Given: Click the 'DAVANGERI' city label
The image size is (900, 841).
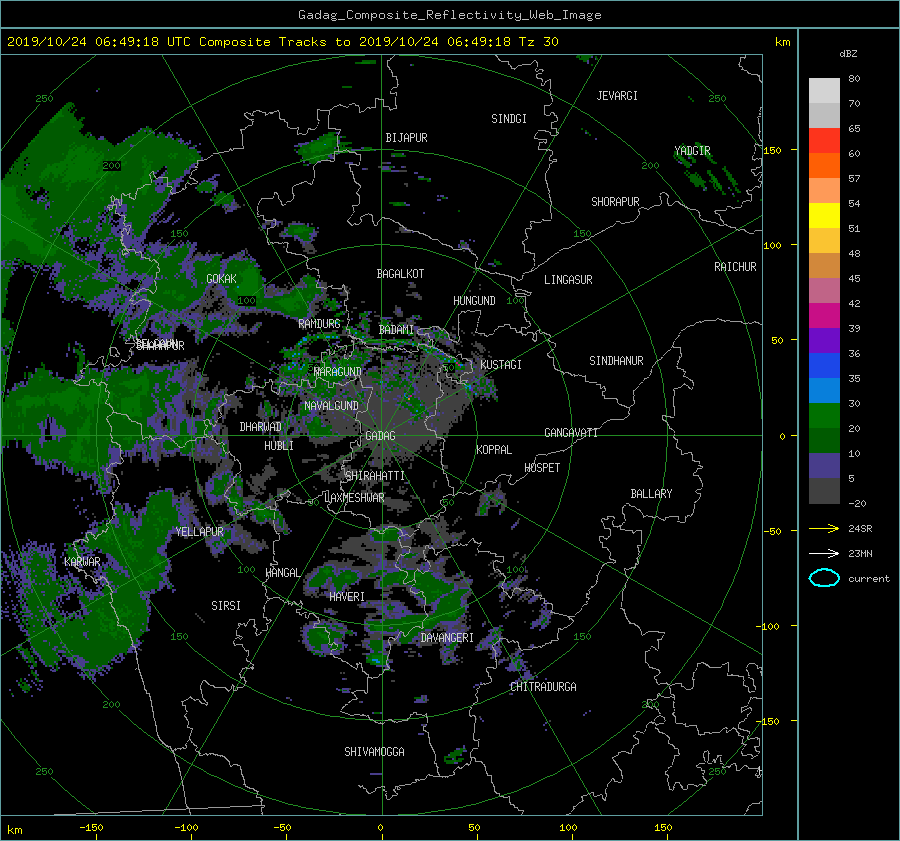Looking at the screenshot, I should pos(447,638).
